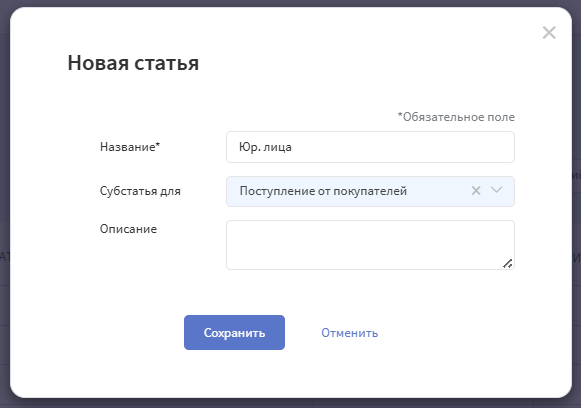The image size is (581, 408).
Task: Click the asterisk beside Название
Action: pos(158,144)
